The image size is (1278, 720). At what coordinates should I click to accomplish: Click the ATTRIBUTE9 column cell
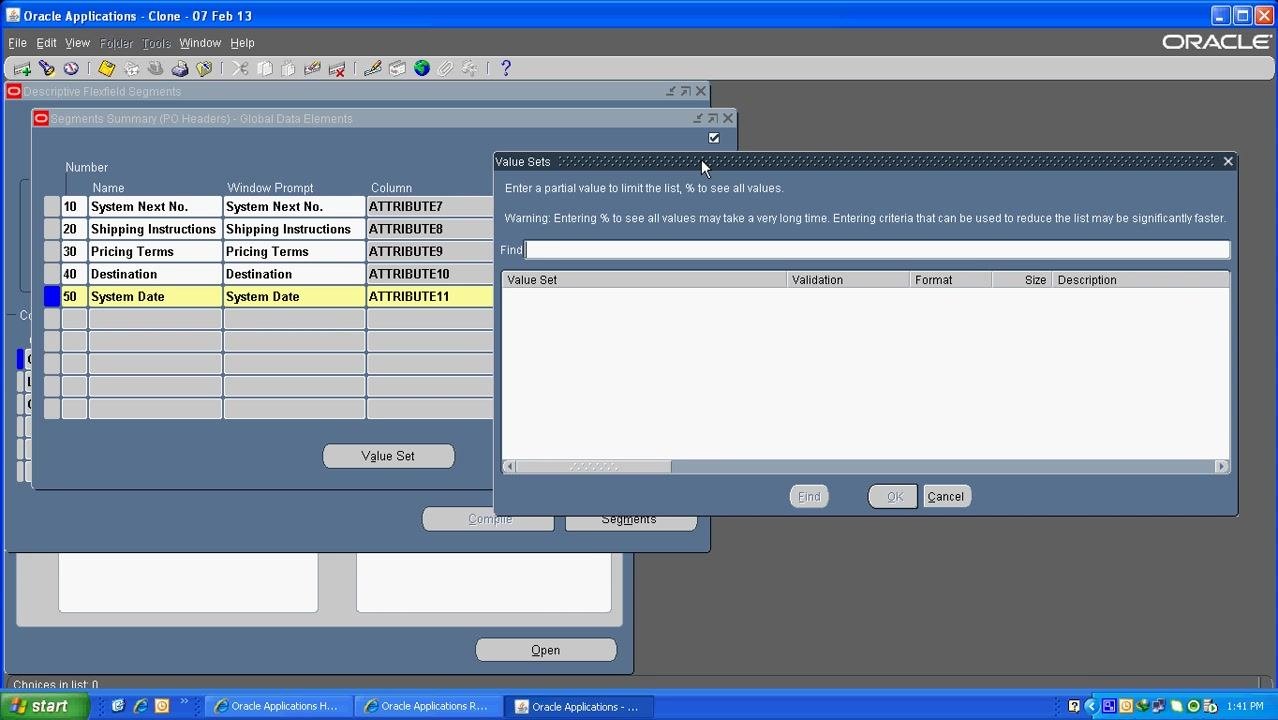tap(430, 252)
